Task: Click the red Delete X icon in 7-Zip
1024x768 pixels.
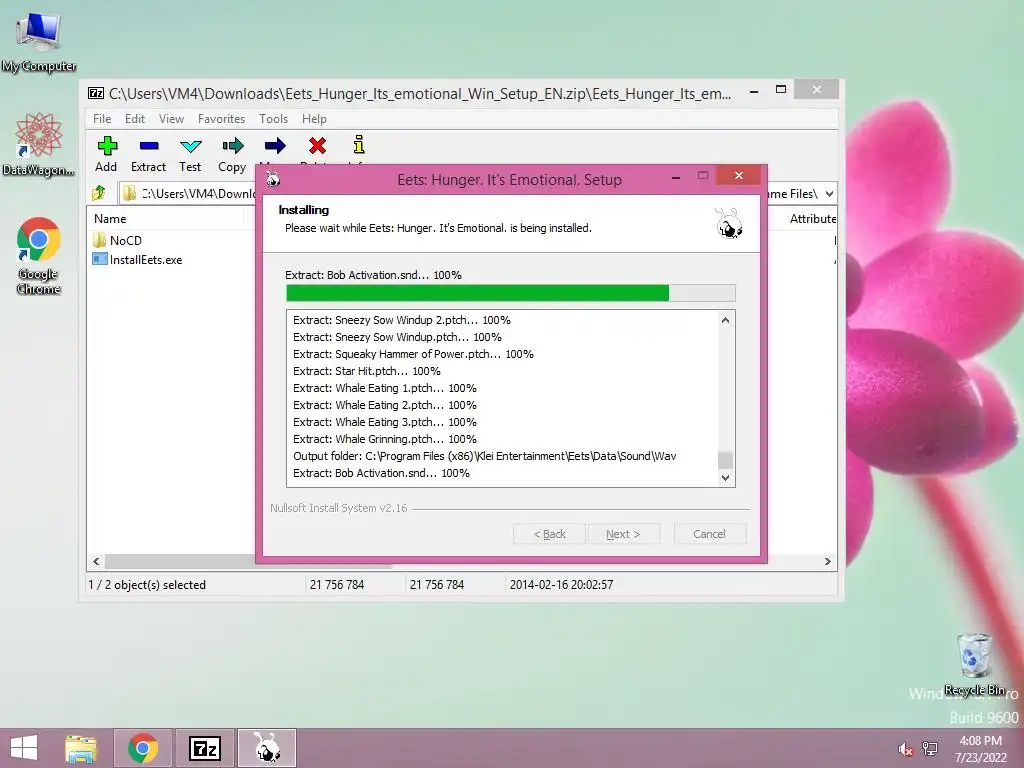Action: point(317,145)
